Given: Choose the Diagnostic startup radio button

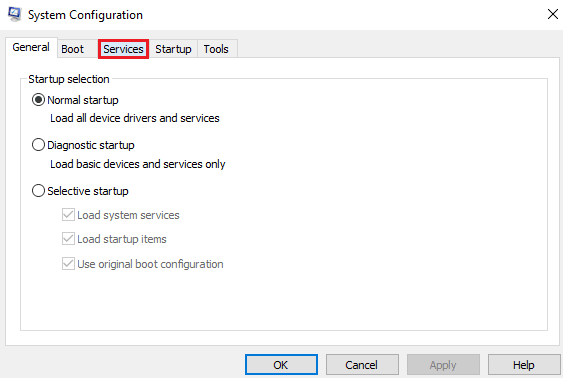Looking at the screenshot, I should click(38, 145).
